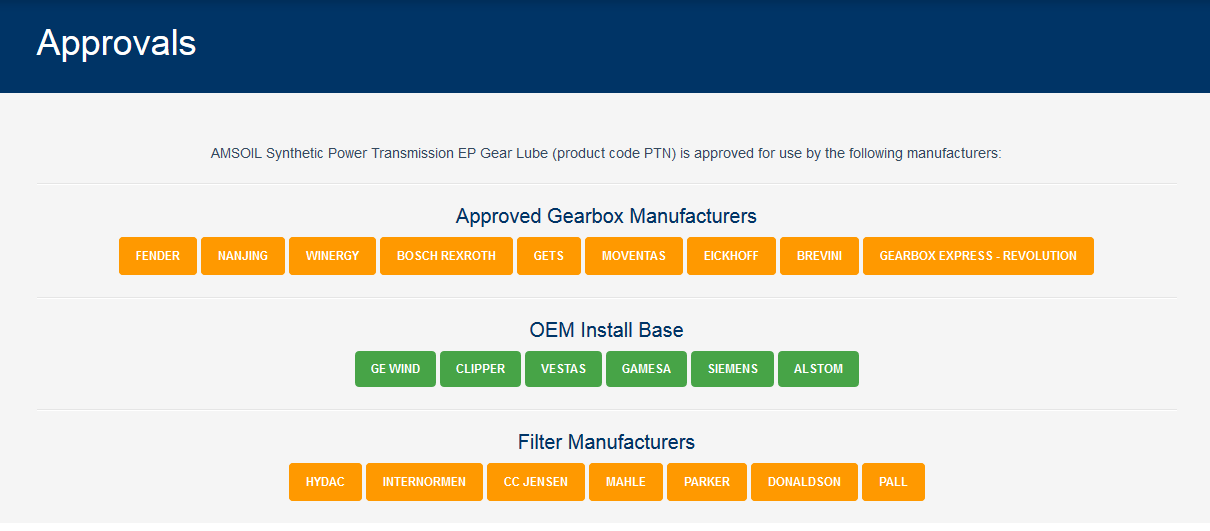The width and height of the screenshot is (1210, 531).
Task: Click the BOSCH REXROTH button
Action: (446, 256)
